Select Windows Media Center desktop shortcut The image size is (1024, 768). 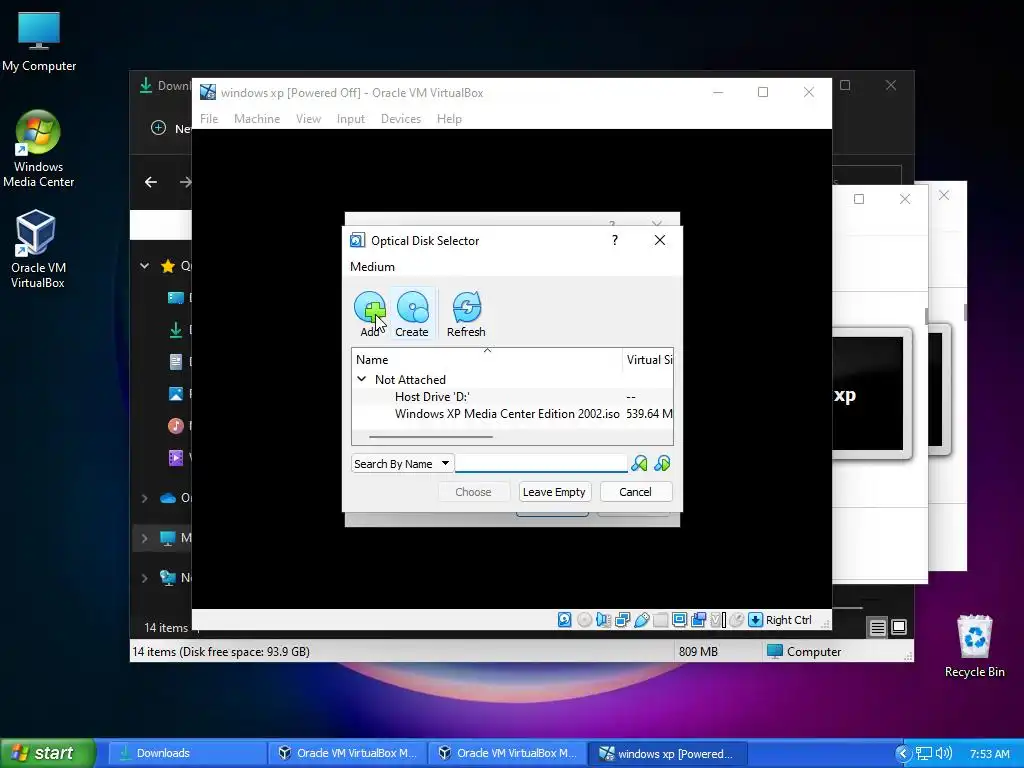click(39, 149)
